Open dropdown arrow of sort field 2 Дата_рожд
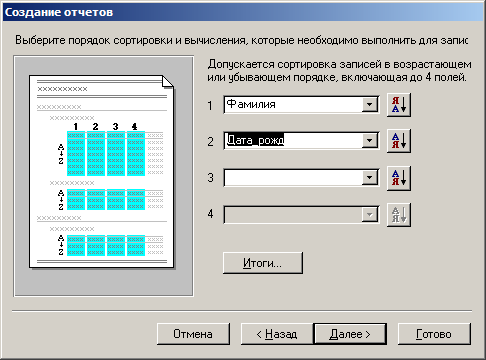 [369, 141]
